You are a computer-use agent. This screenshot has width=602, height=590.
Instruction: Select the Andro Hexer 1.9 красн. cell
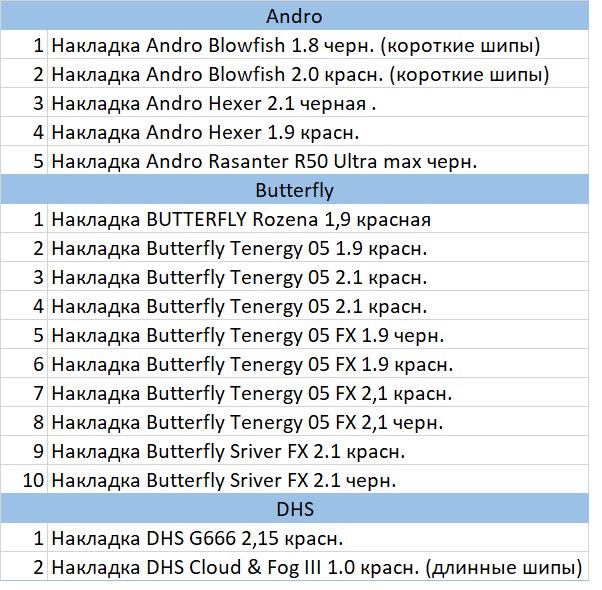(318, 132)
